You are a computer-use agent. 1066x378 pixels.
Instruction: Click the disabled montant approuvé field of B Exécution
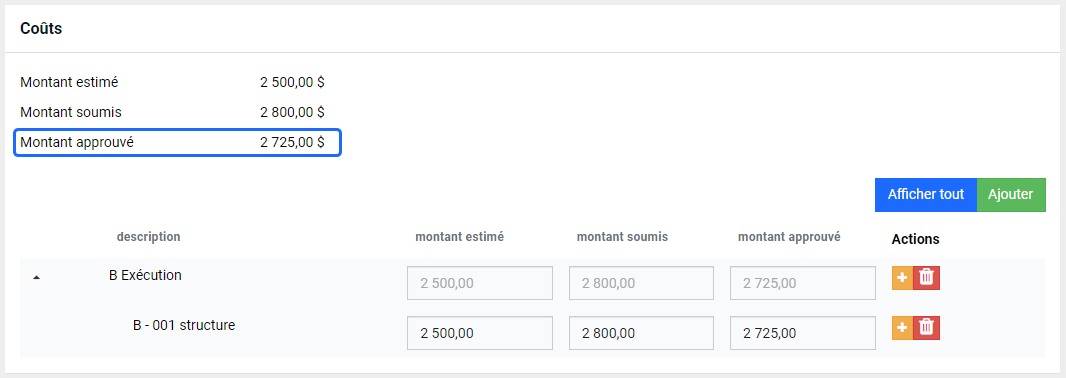pyautogui.click(x=803, y=283)
